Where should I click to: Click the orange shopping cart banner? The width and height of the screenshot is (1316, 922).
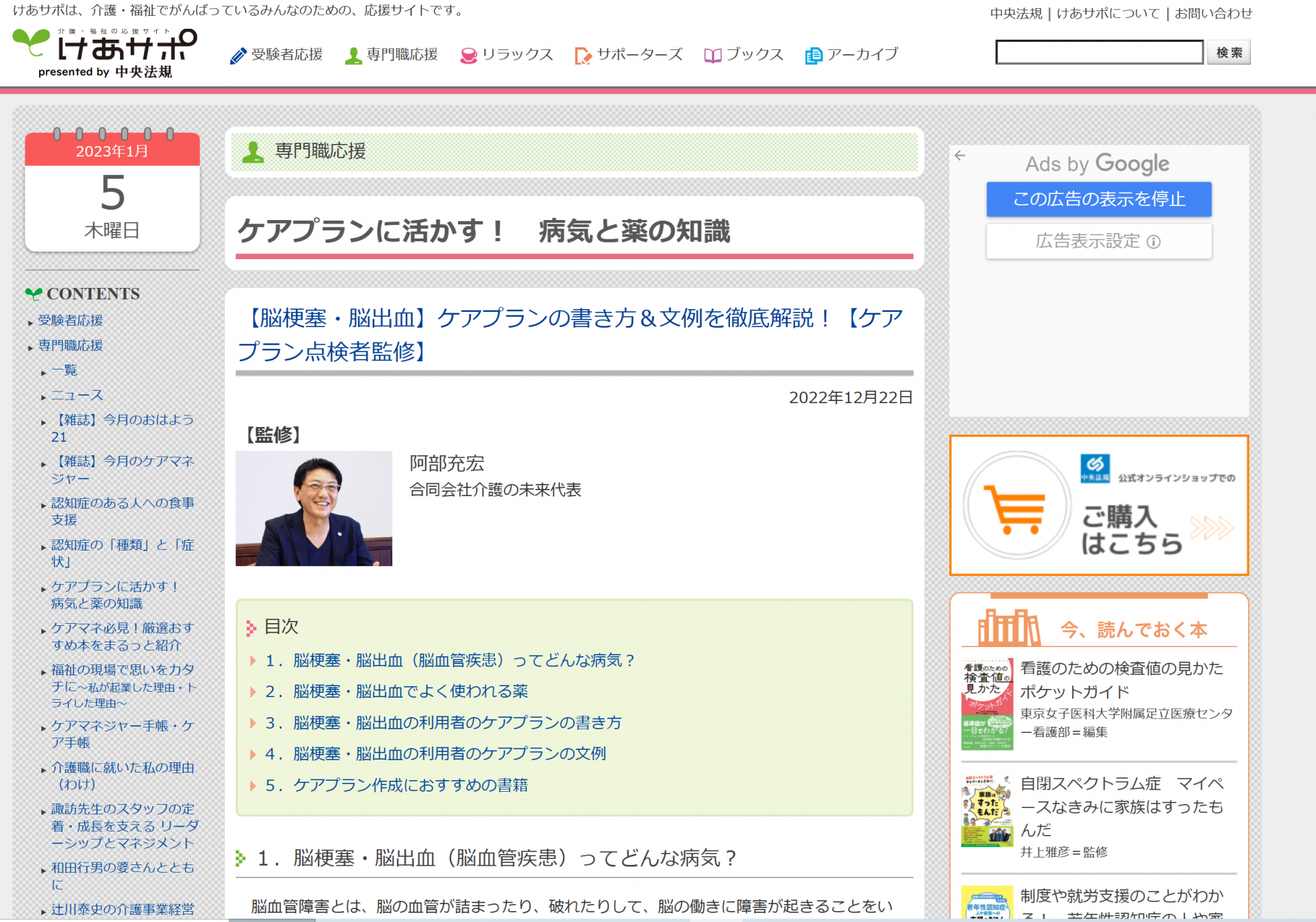coord(1098,505)
